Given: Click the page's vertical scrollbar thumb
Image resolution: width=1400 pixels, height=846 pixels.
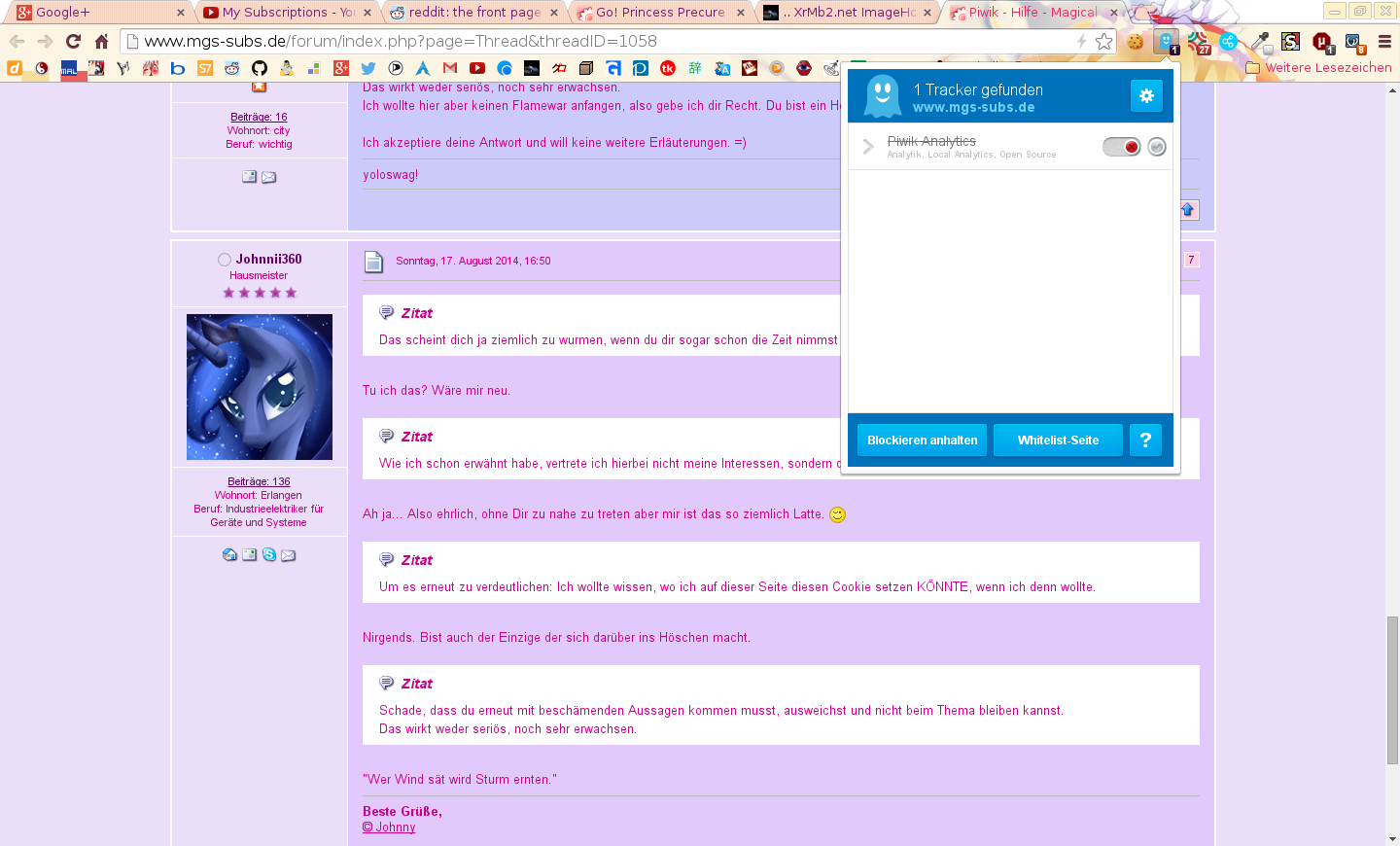Looking at the screenshot, I should point(1392,690).
